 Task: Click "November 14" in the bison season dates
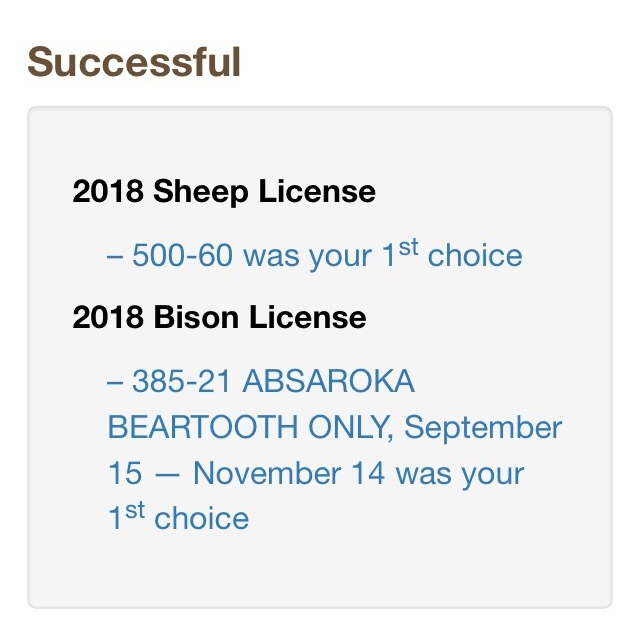290,473
